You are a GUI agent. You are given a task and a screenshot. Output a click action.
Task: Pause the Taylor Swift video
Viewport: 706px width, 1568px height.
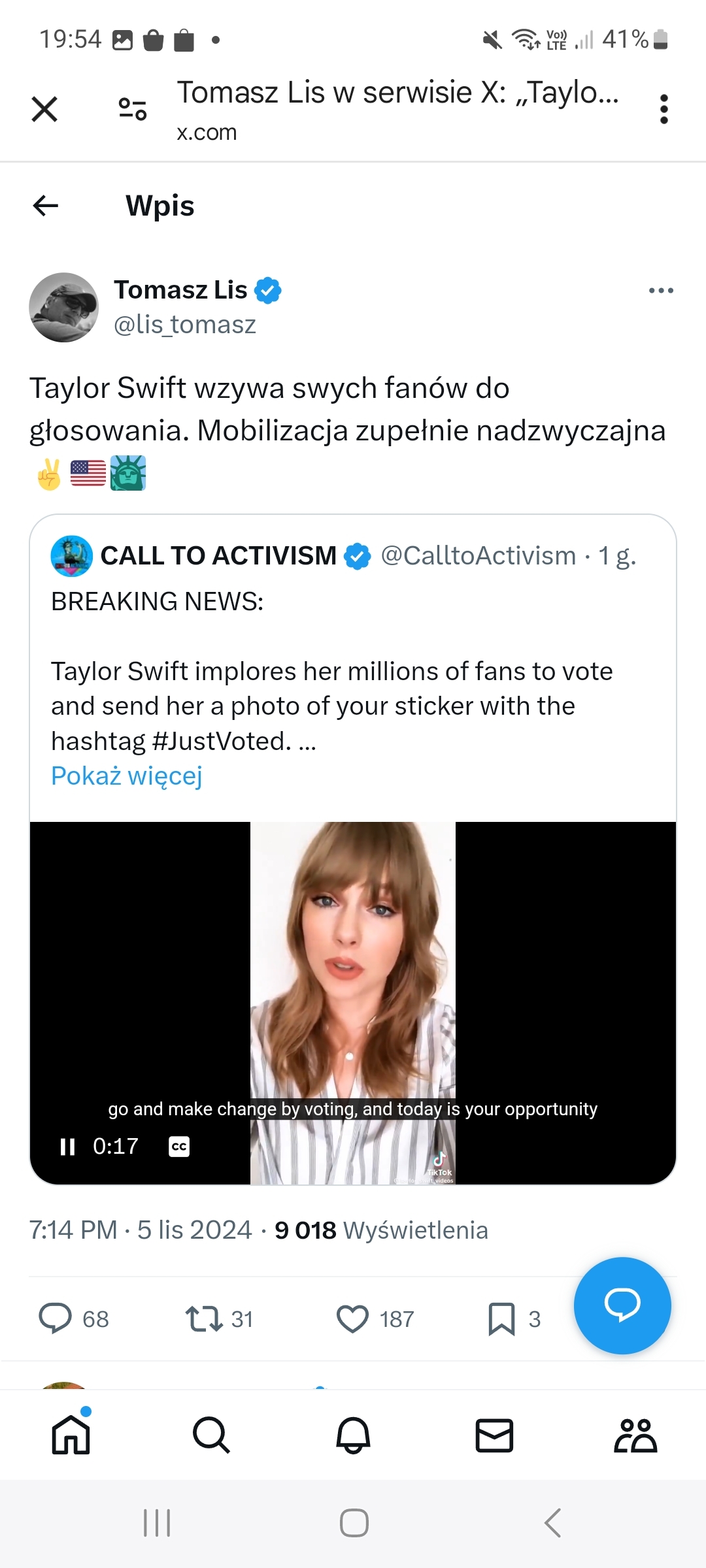click(67, 1147)
